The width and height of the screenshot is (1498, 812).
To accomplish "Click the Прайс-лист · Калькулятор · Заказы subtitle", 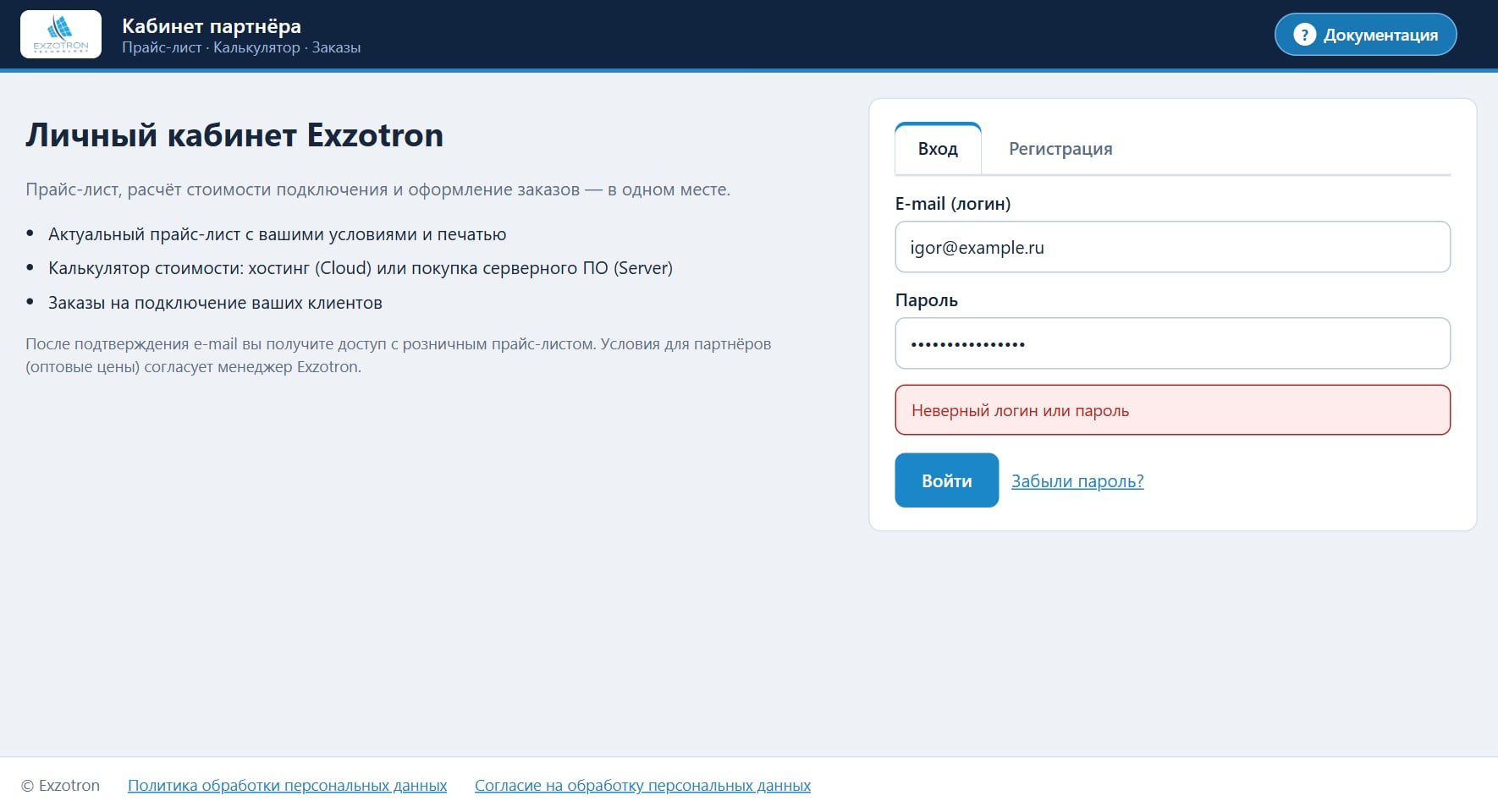I will pyautogui.click(x=241, y=48).
